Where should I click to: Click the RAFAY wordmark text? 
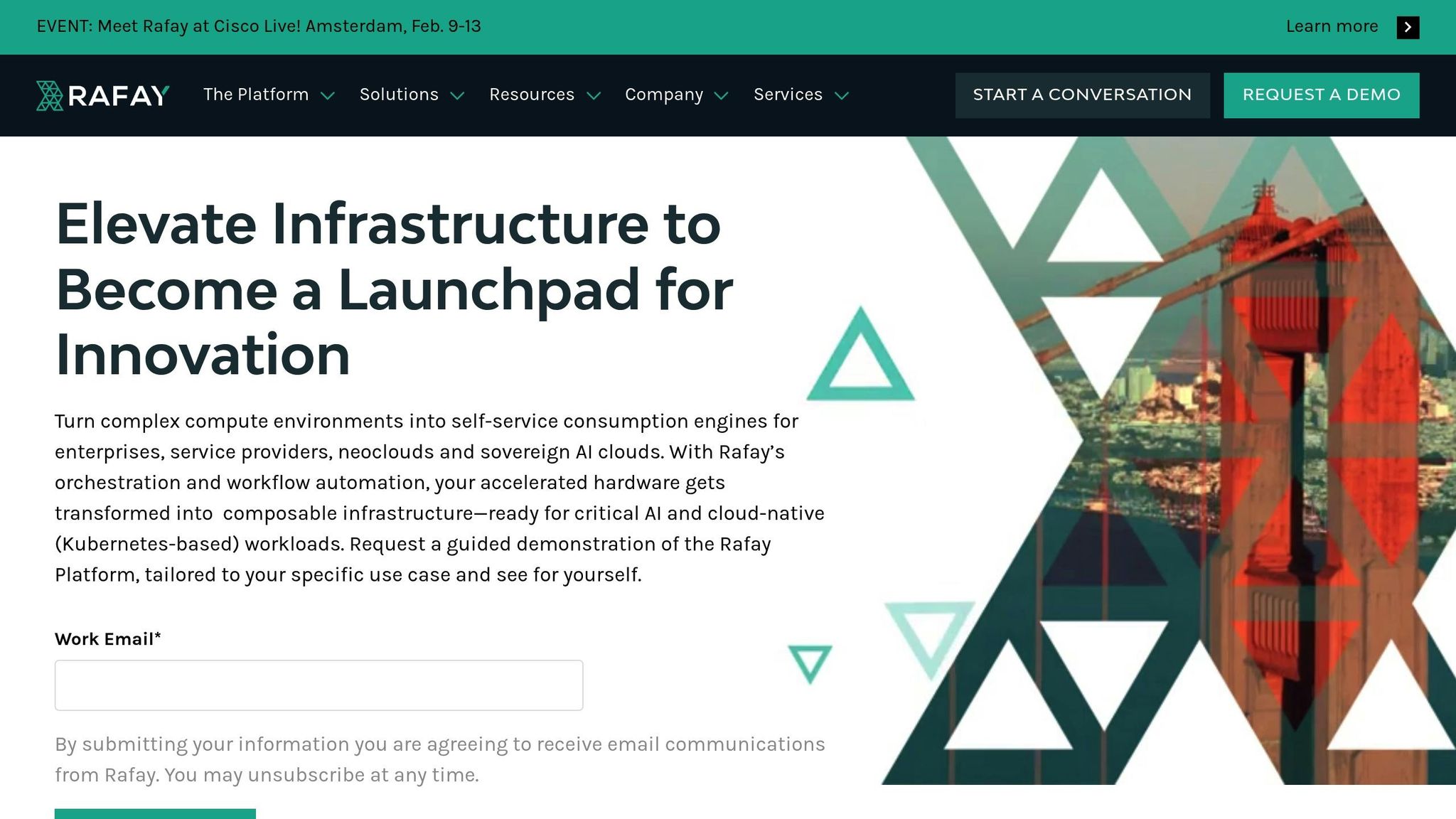[x=119, y=95]
